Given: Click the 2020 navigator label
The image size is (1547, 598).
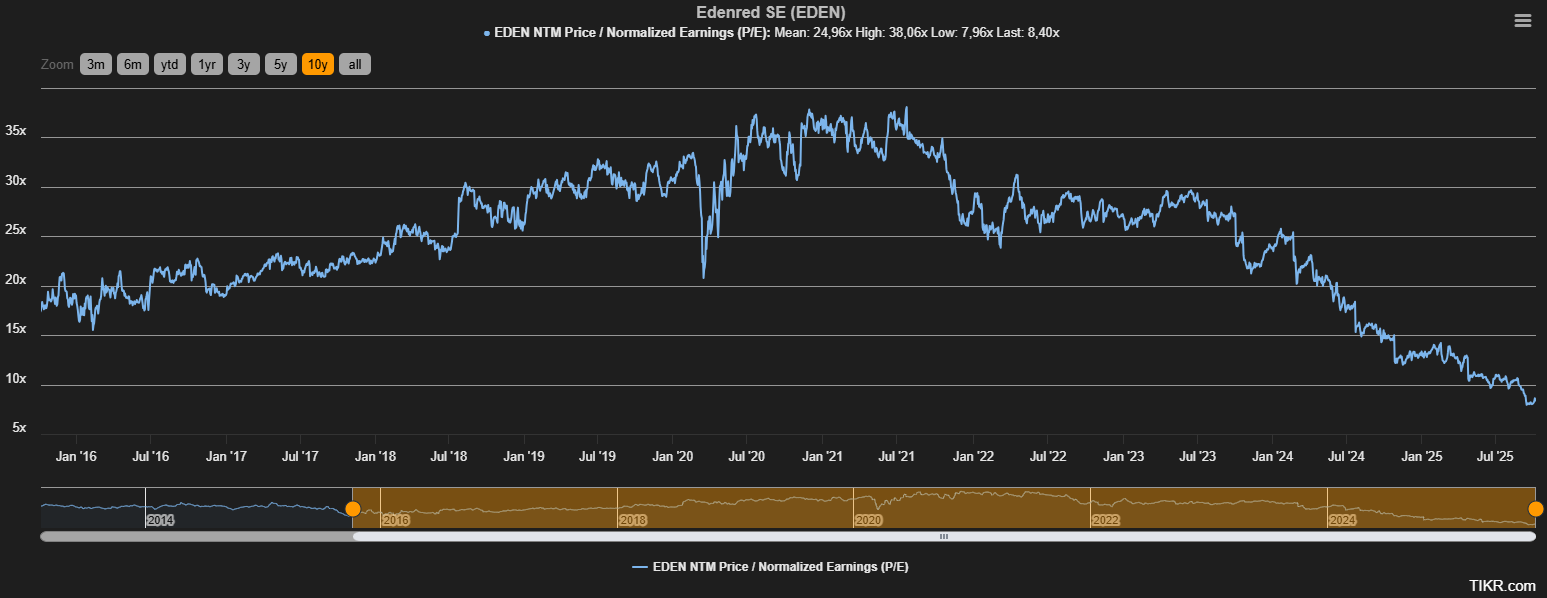Looking at the screenshot, I should (869, 521).
